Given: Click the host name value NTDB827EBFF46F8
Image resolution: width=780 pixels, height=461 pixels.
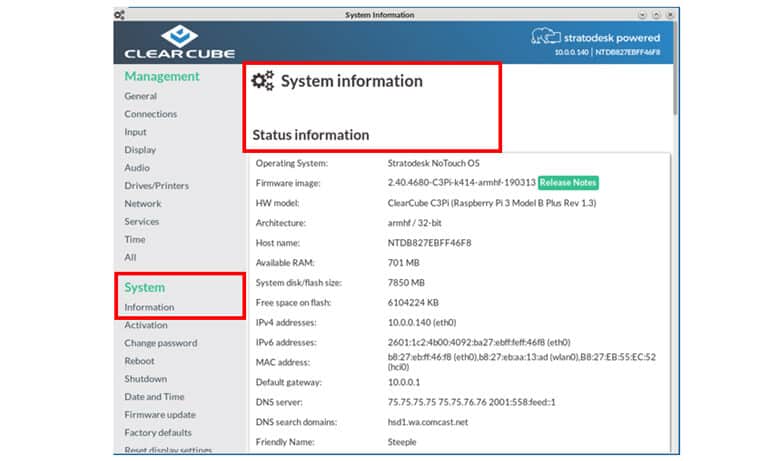Looking at the screenshot, I should click(x=429, y=243).
